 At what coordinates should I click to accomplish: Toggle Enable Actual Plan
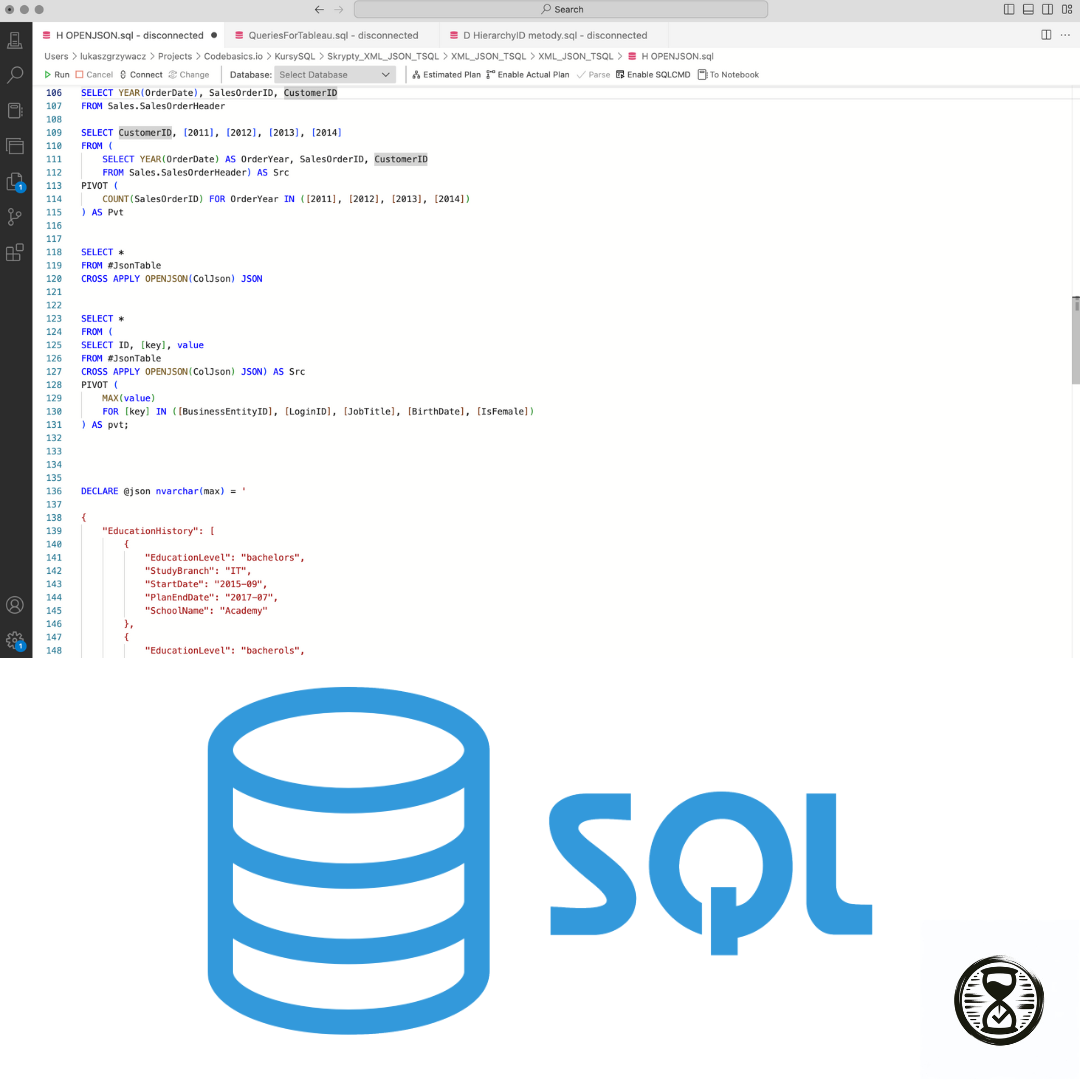tap(528, 74)
